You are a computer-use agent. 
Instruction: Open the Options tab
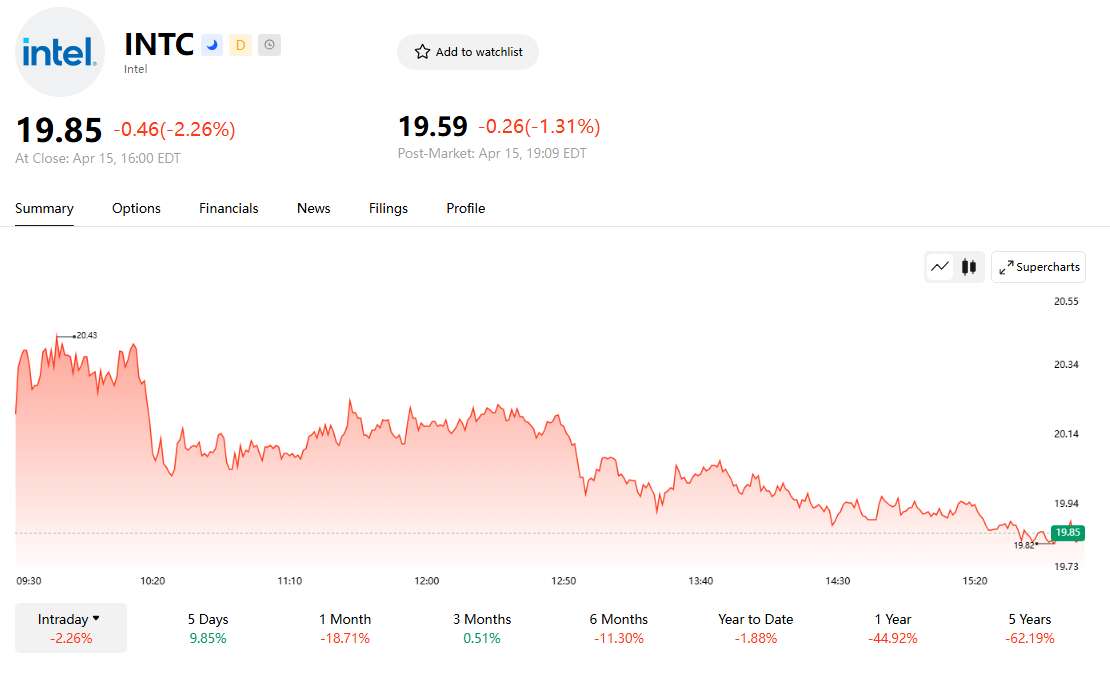click(136, 208)
